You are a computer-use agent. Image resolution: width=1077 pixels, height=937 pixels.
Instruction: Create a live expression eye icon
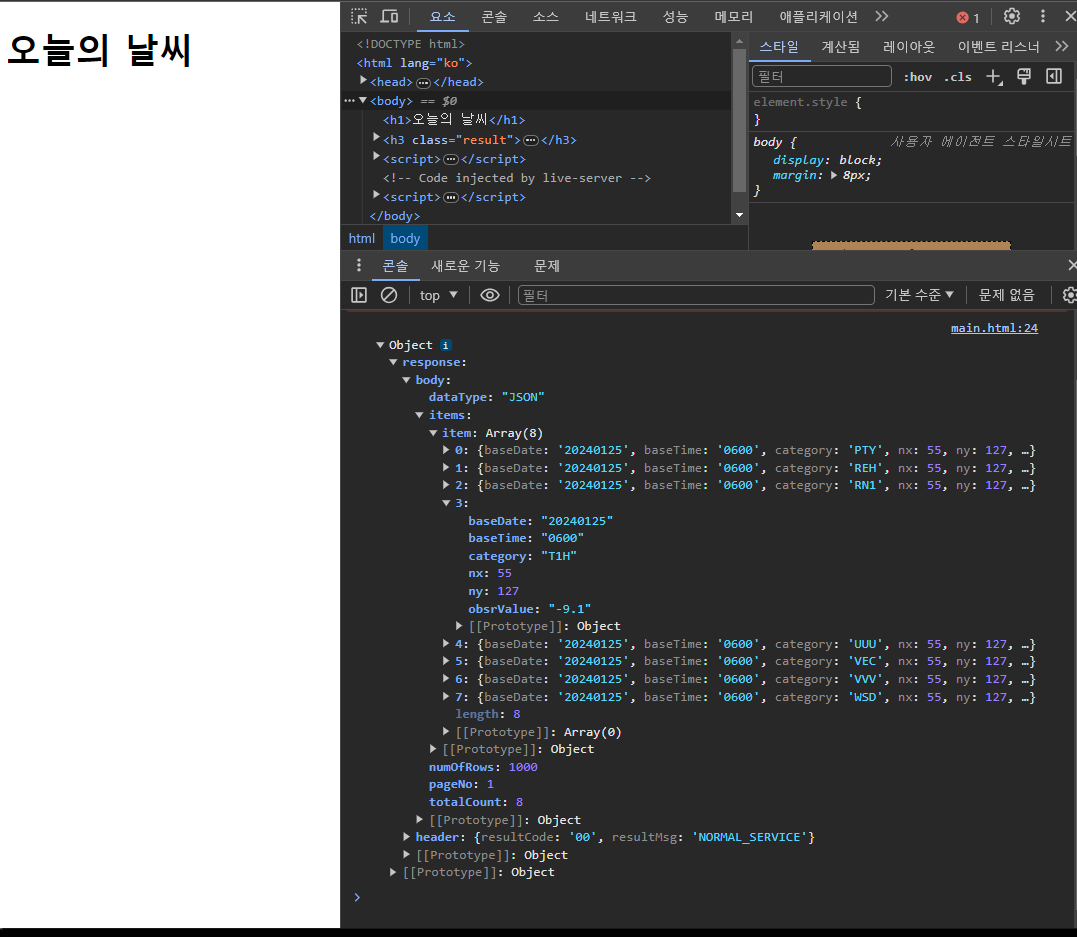tap(490, 295)
